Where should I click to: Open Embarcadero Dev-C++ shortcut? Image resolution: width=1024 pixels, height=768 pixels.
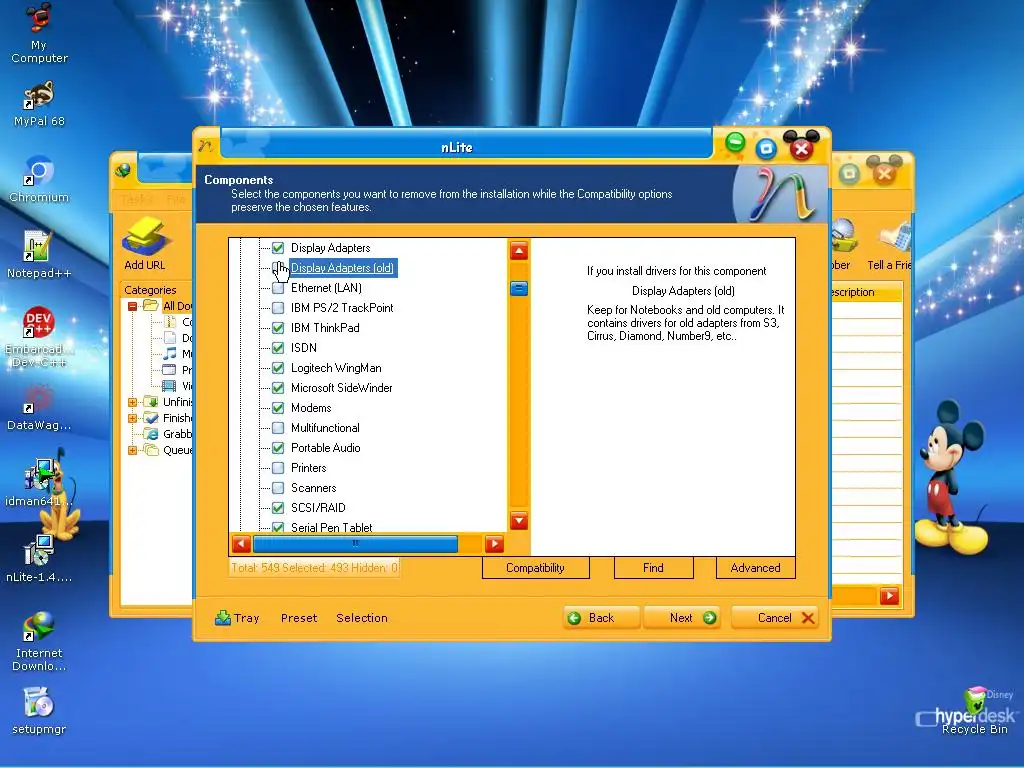click(39, 336)
